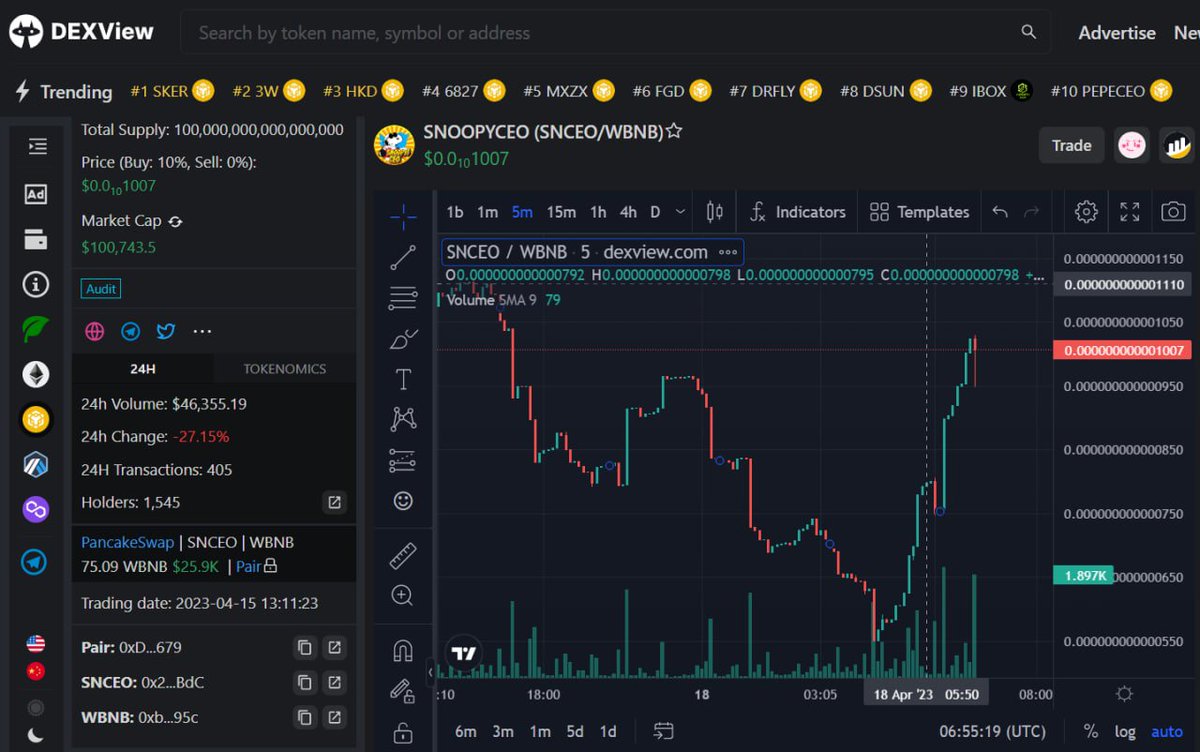Enter fullscreen chart mode
The width and height of the screenshot is (1200, 752).
point(1130,211)
